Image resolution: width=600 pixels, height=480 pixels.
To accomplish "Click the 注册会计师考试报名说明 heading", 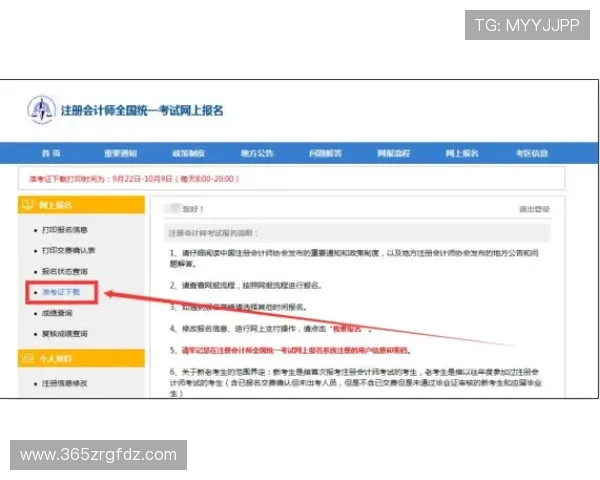I will 213,233.
